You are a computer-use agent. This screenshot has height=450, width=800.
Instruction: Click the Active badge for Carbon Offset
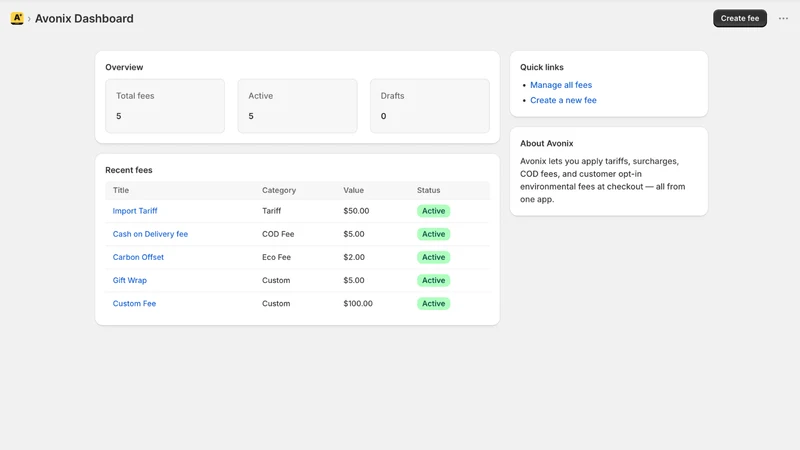[433, 257]
